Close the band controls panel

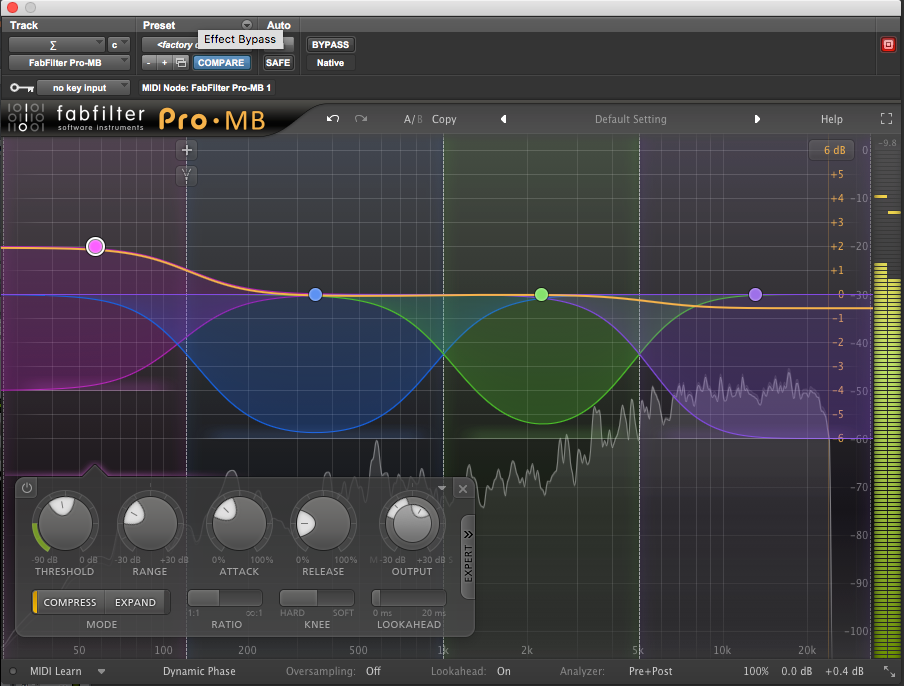[x=462, y=489]
